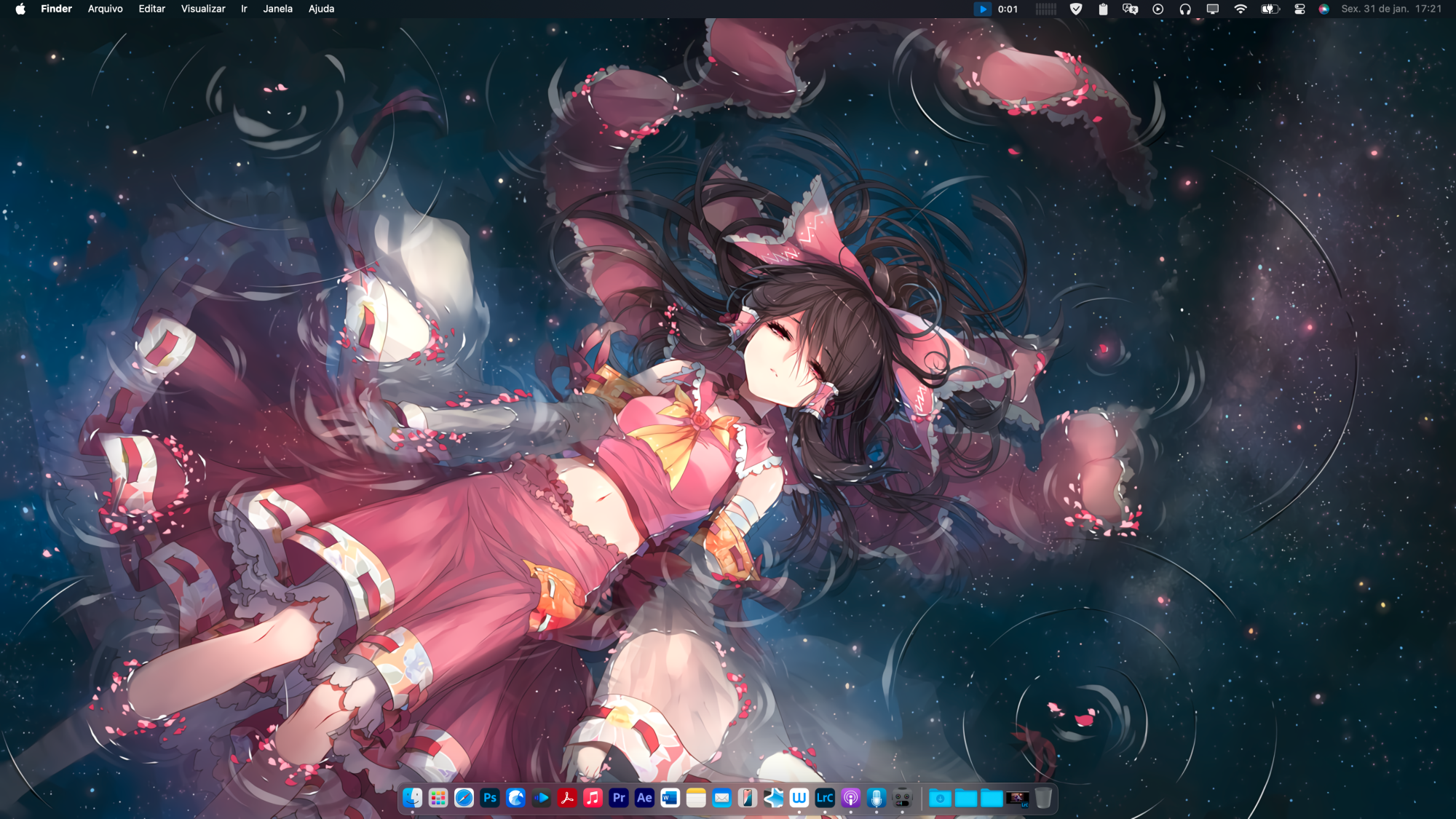This screenshot has width=1456, height=819.
Task: Open the battery status menu
Action: coord(1270,9)
